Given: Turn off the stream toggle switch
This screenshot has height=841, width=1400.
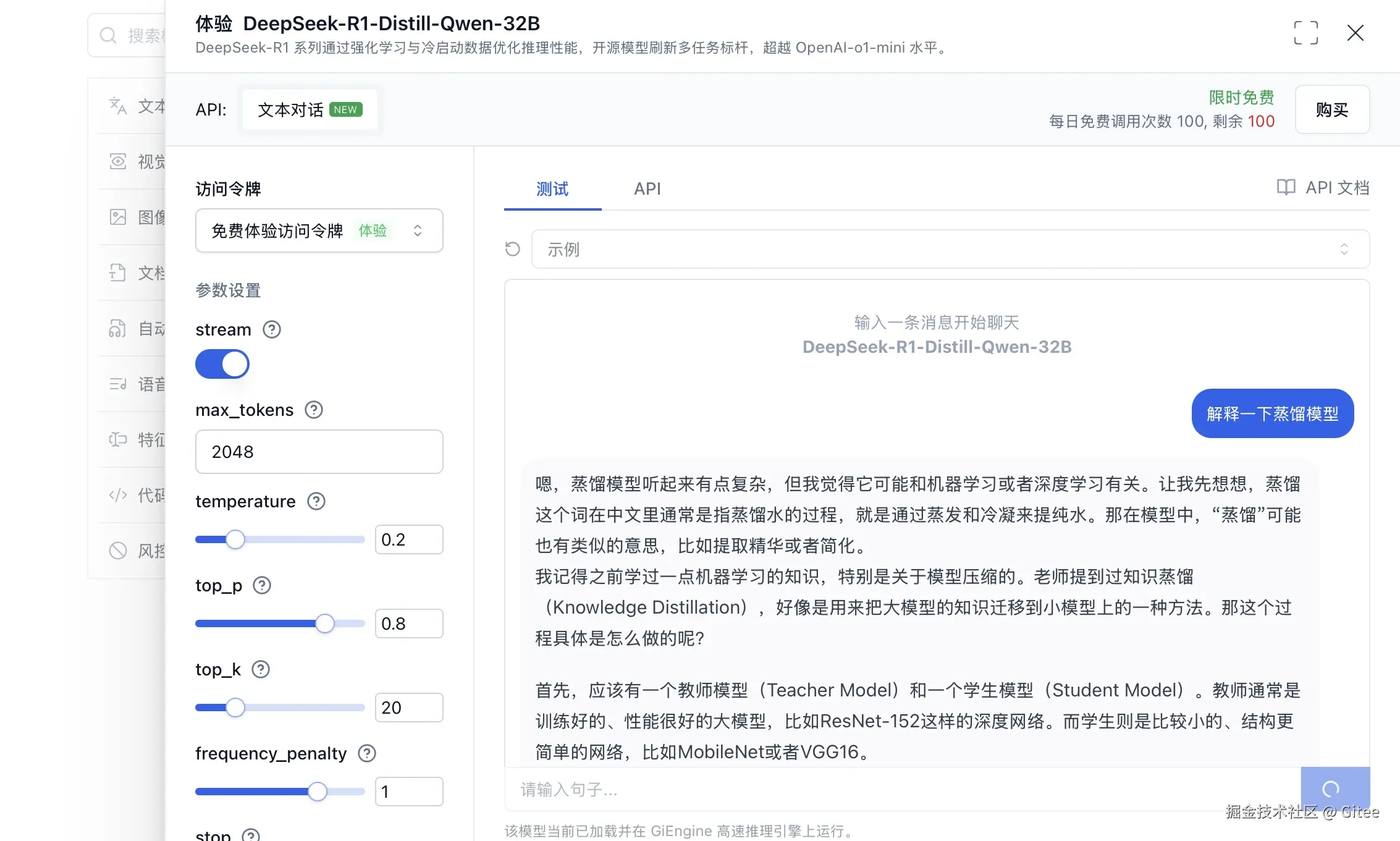Looking at the screenshot, I should point(222,364).
